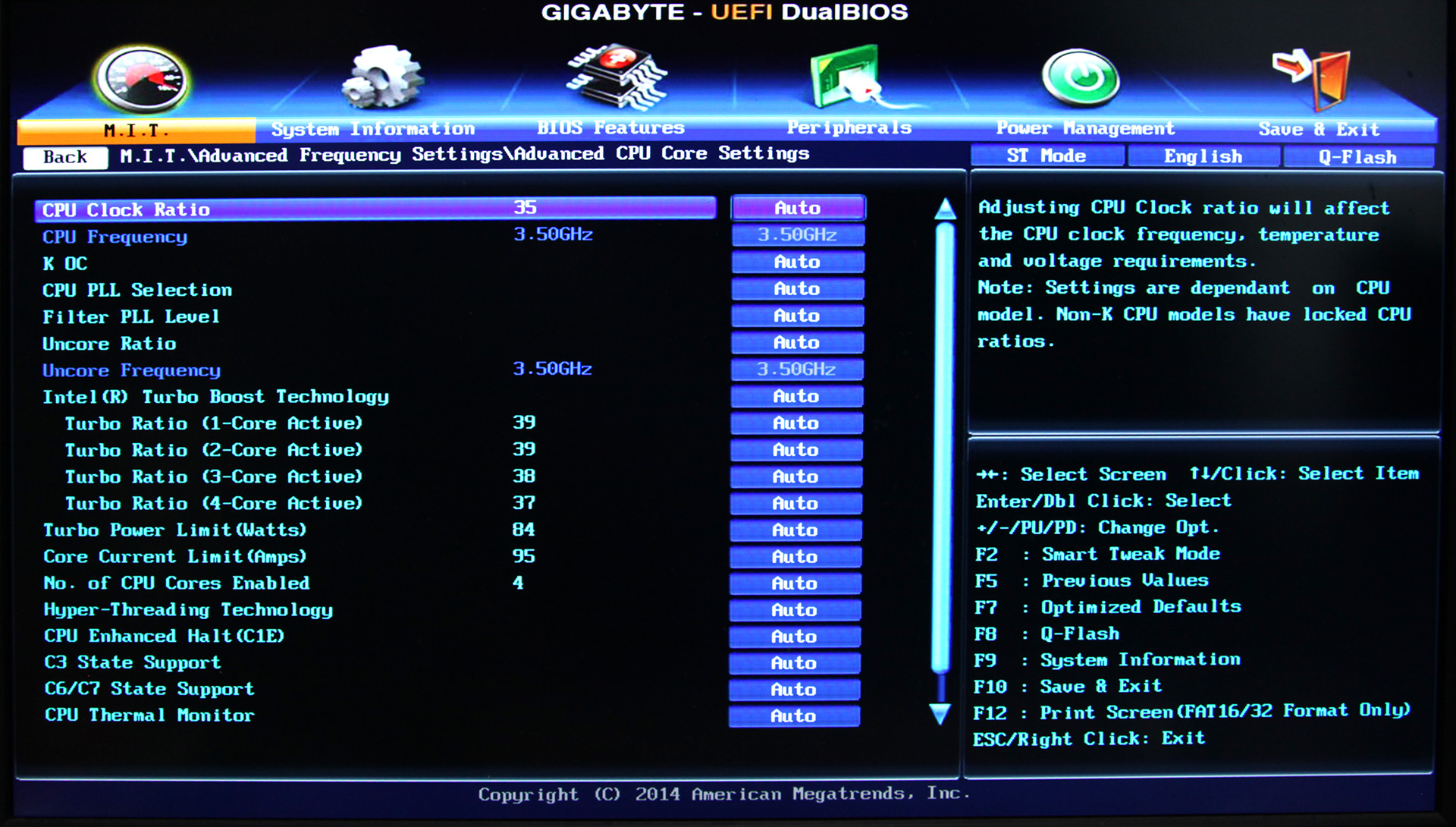Click the Core Current Limit value 95
This screenshot has height=827, width=1456.
[x=523, y=556]
